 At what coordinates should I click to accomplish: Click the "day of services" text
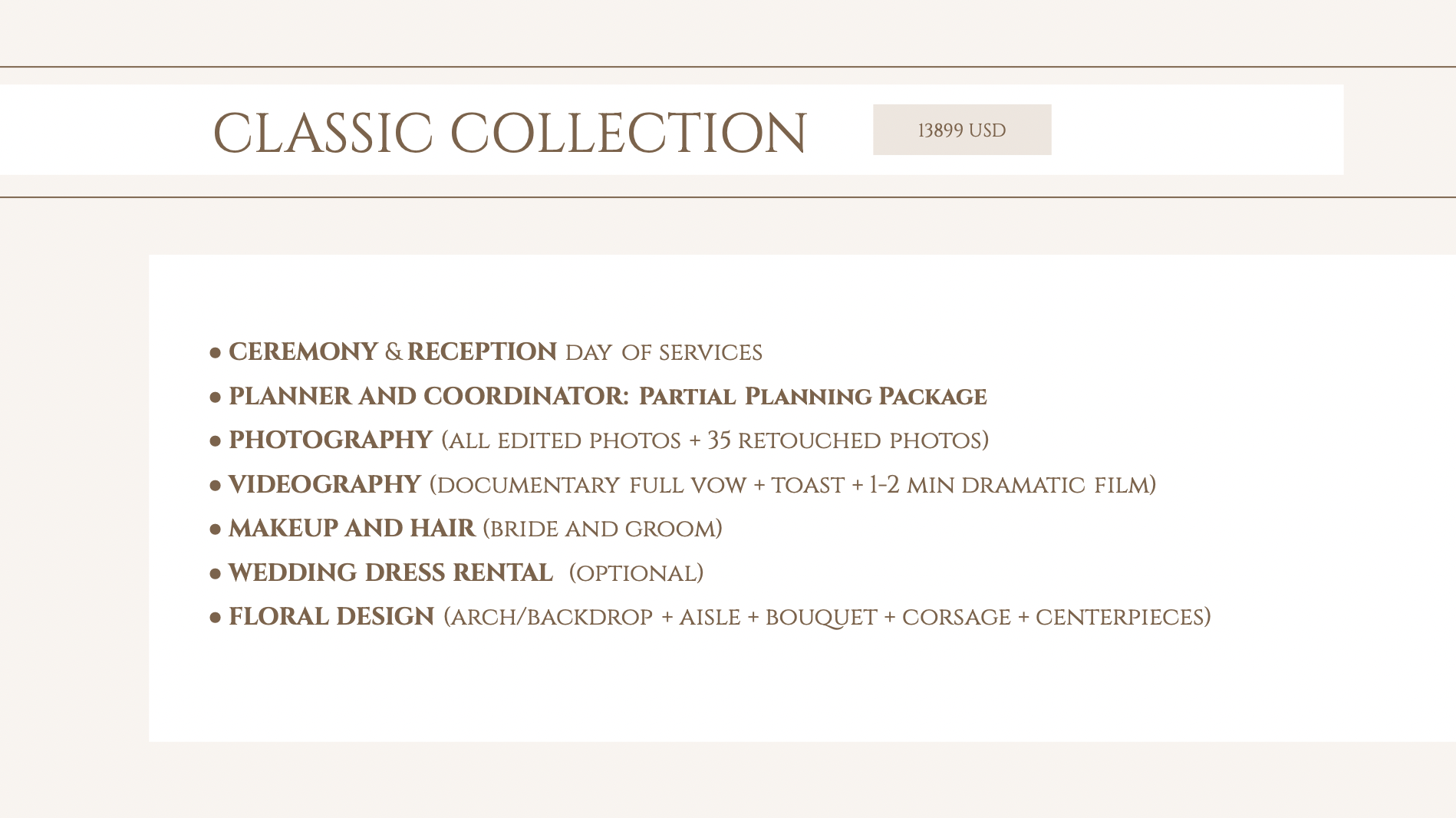(664, 352)
